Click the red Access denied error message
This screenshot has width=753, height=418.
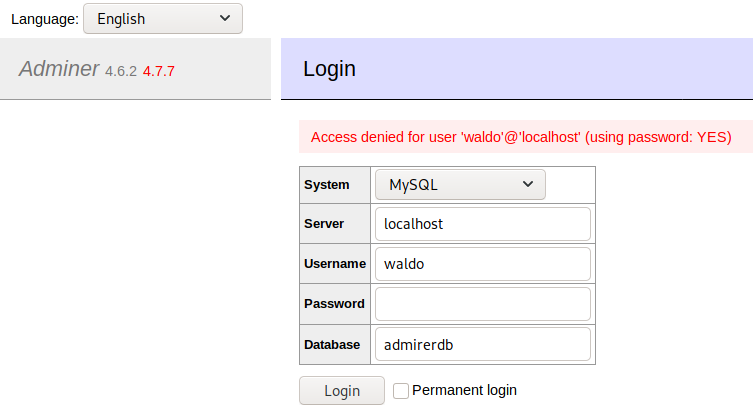[x=521, y=136]
